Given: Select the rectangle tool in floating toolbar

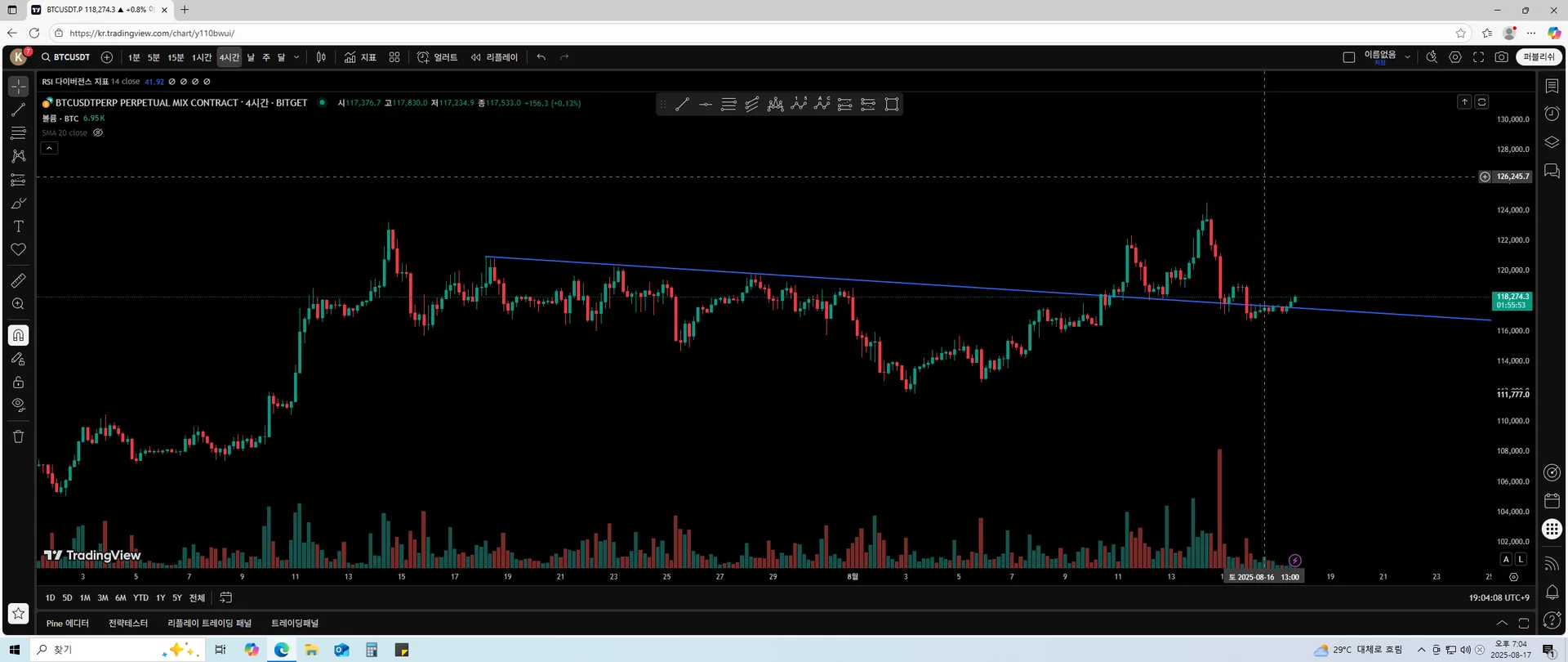Looking at the screenshot, I should pos(892,105).
